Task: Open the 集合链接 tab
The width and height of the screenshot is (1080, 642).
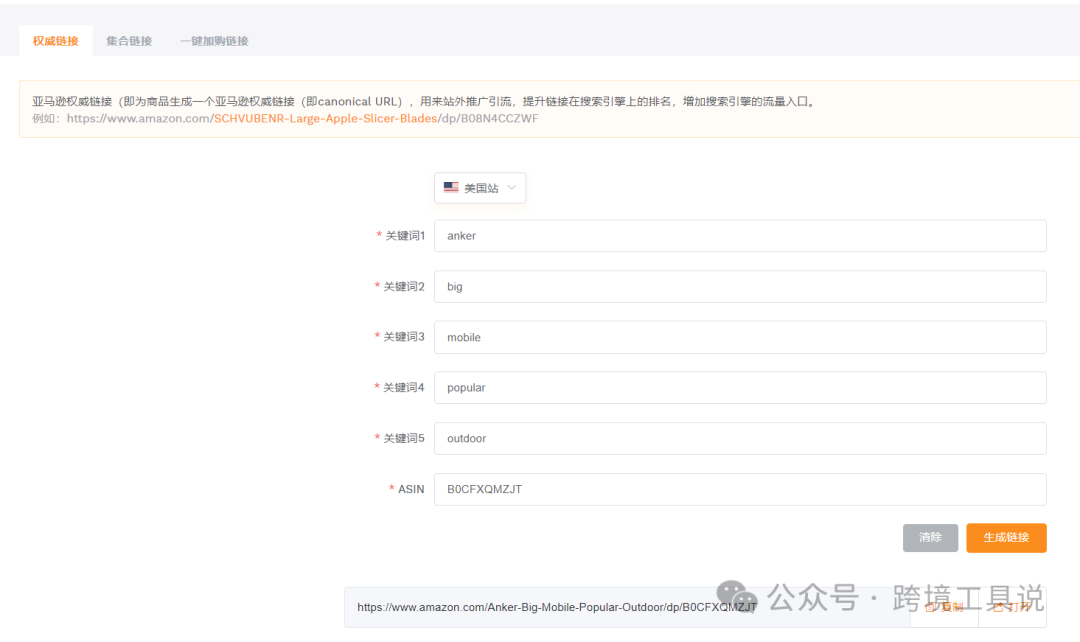Action: tap(129, 41)
